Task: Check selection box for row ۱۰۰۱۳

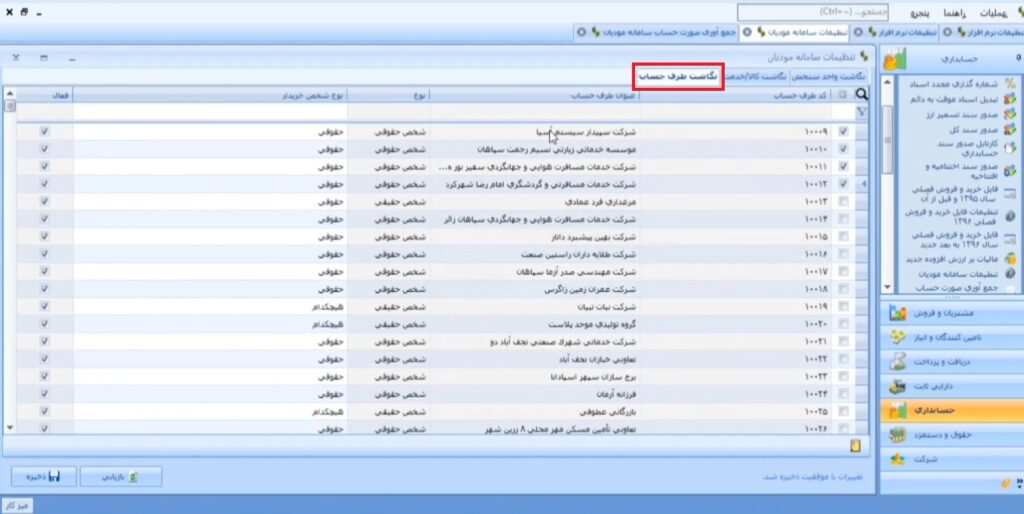Action: (x=843, y=201)
